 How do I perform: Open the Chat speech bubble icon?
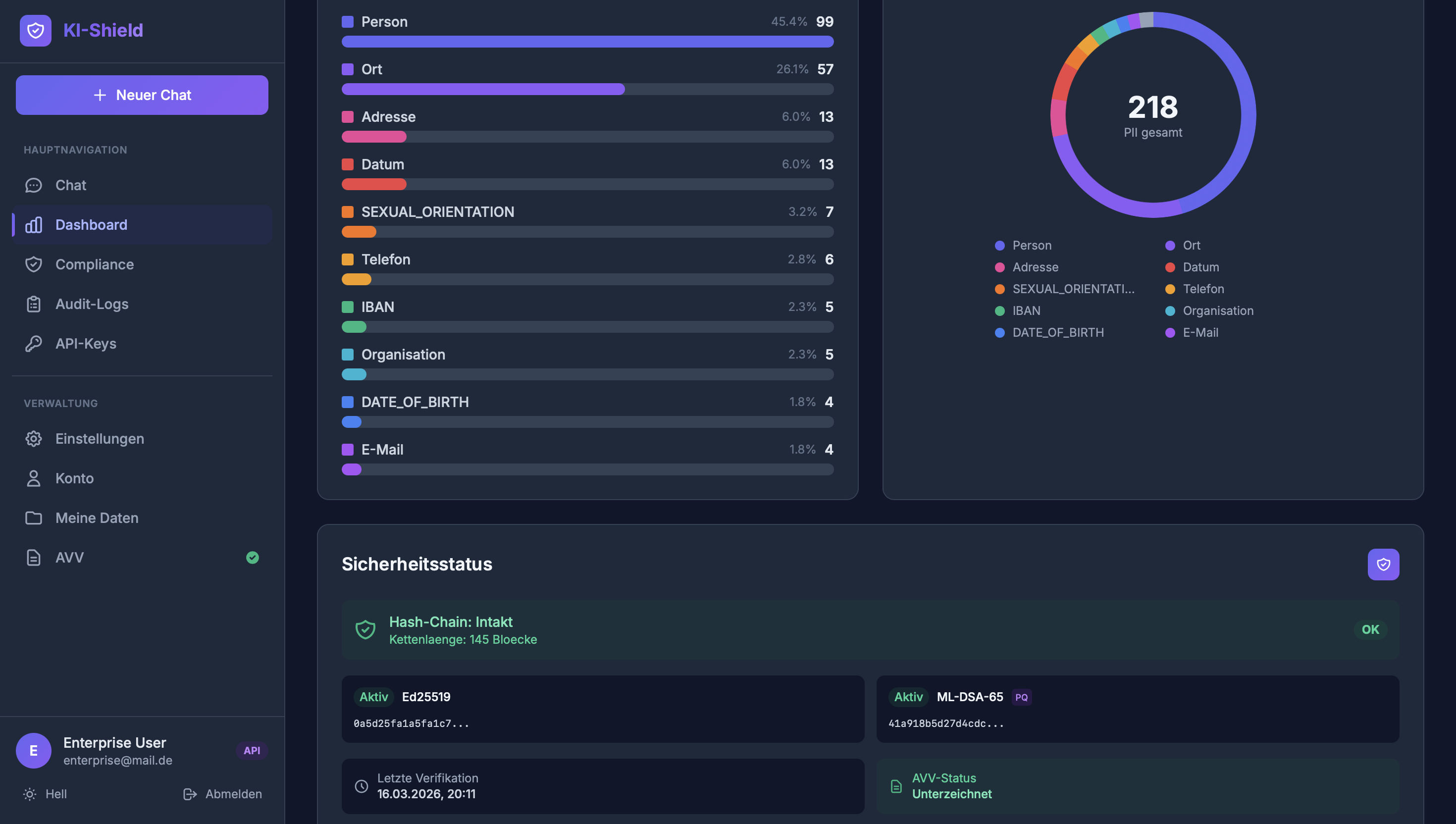click(33, 185)
